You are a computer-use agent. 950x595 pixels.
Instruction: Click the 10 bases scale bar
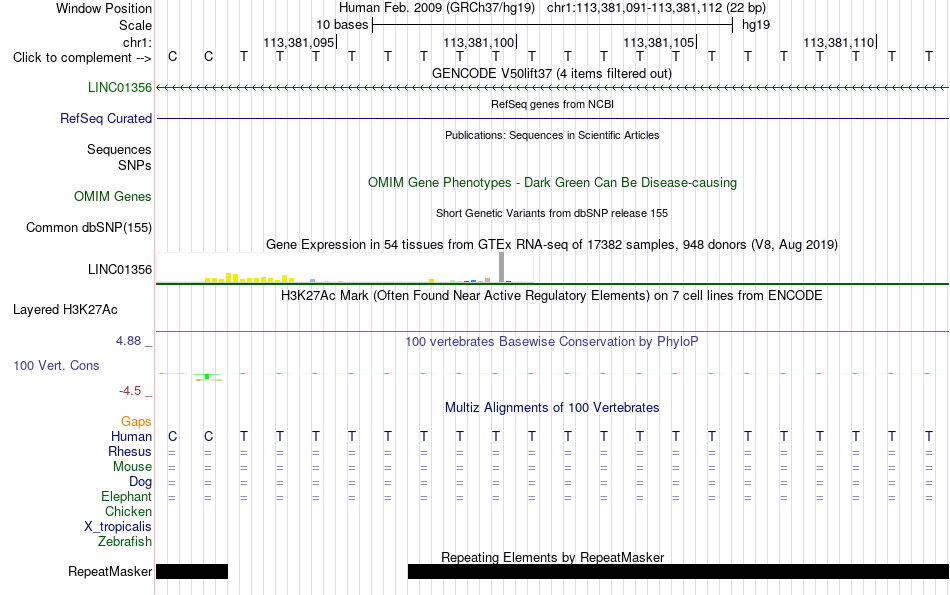click(x=553, y=25)
